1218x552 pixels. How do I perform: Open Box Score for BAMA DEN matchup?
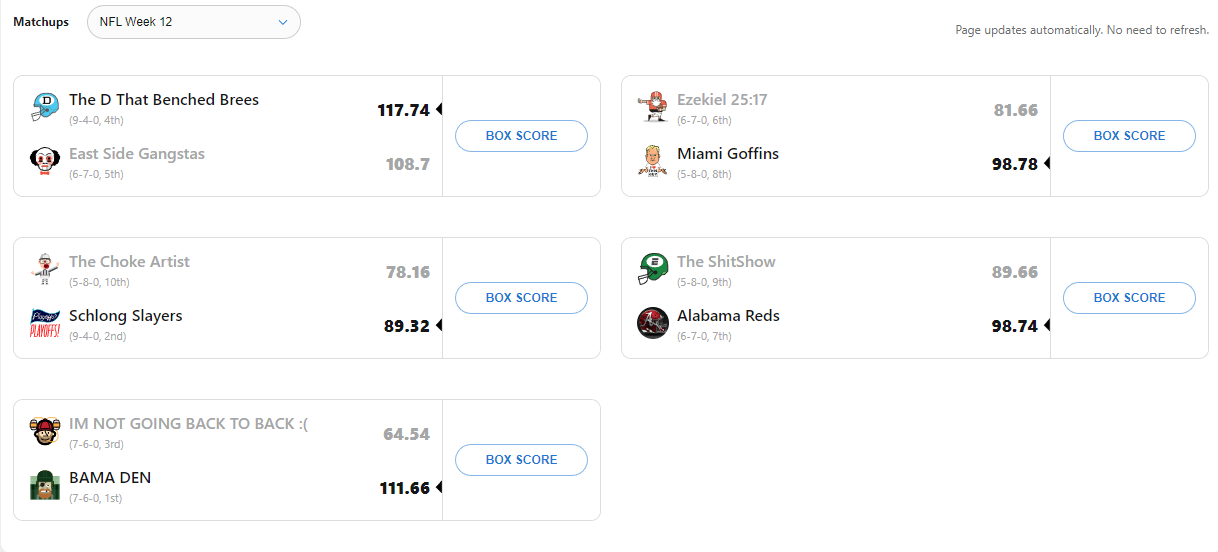521,460
